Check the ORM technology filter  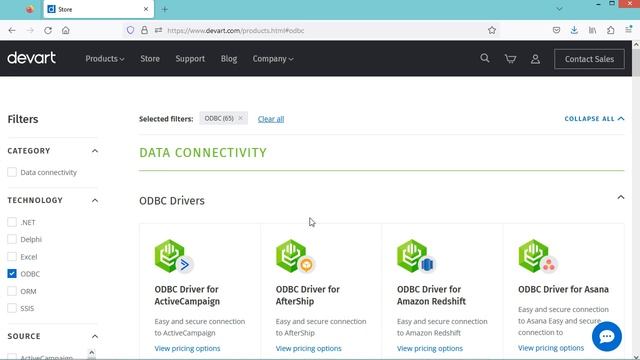tap(12, 291)
